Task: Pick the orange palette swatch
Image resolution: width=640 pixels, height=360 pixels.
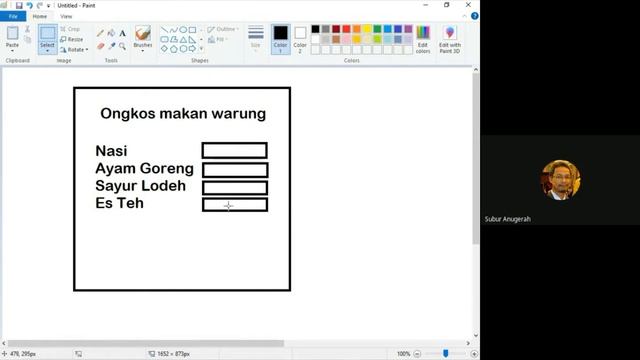Action: tap(357, 29)
